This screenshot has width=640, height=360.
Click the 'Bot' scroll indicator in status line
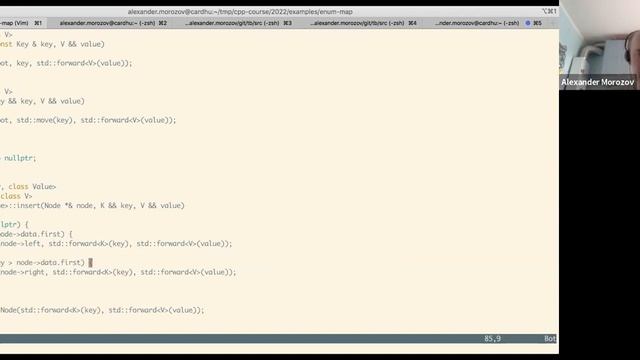pyautogui.click(x=550, y=339)
